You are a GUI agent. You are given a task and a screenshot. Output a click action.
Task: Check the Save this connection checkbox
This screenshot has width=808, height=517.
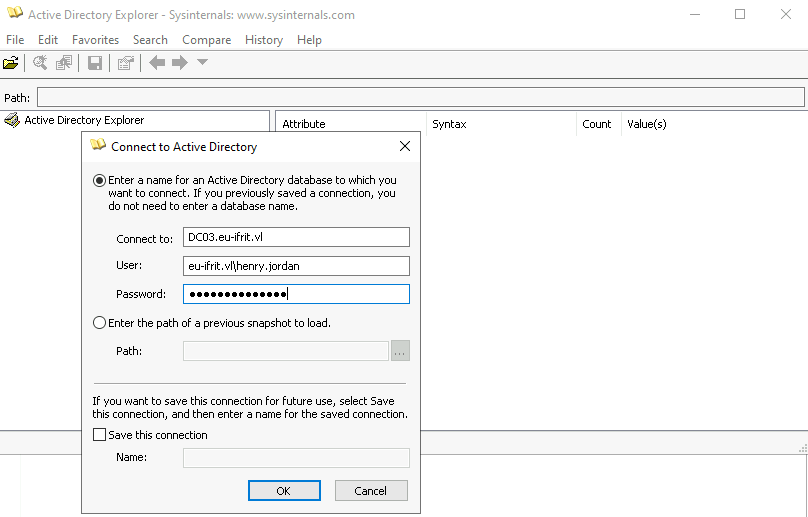[99, 435]
